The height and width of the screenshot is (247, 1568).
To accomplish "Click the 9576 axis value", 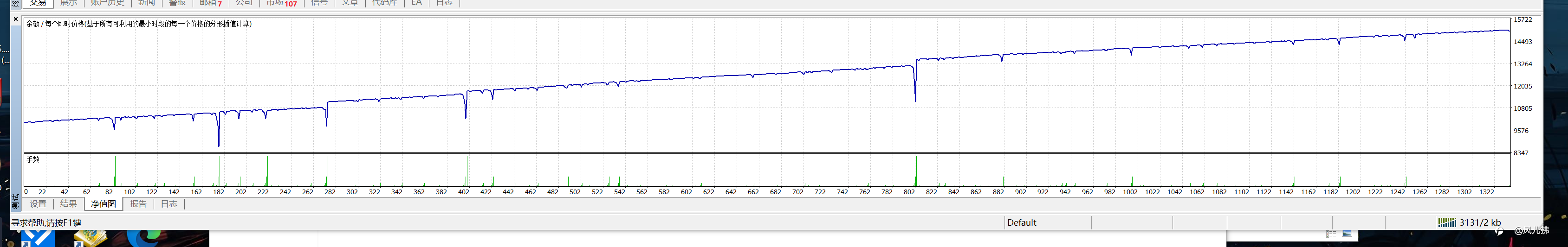I will [x=1521, y=131].
